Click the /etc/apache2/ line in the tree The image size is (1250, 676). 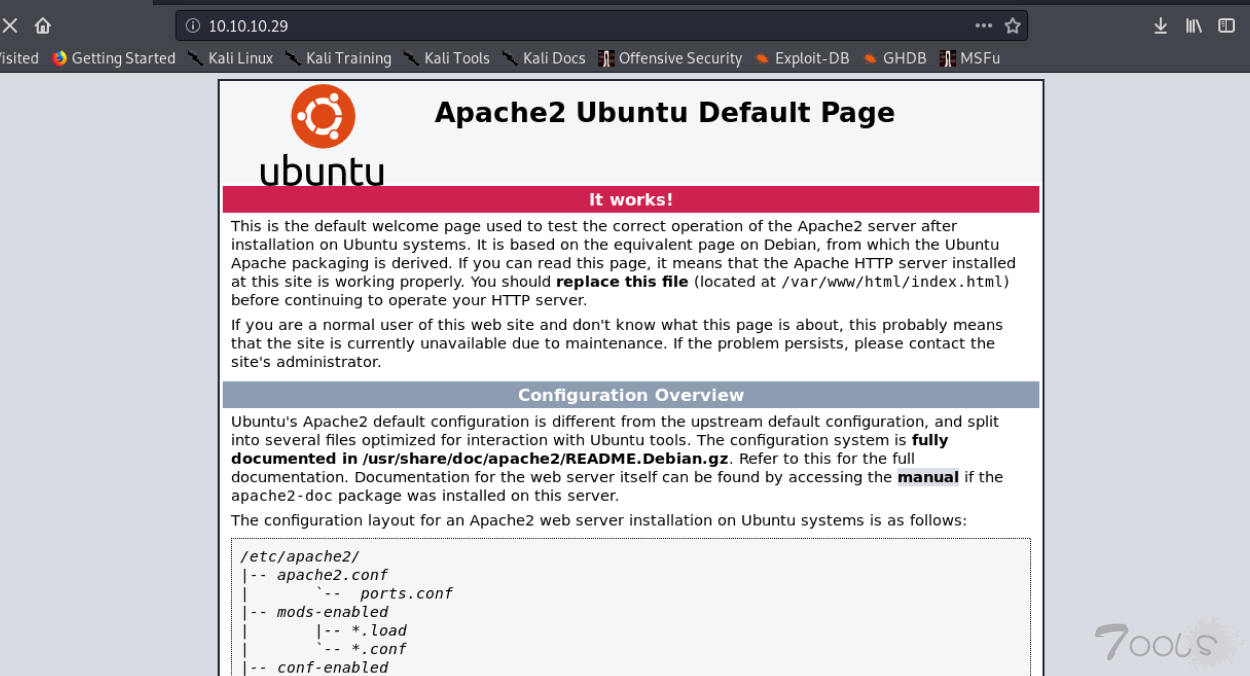[299, 557]
